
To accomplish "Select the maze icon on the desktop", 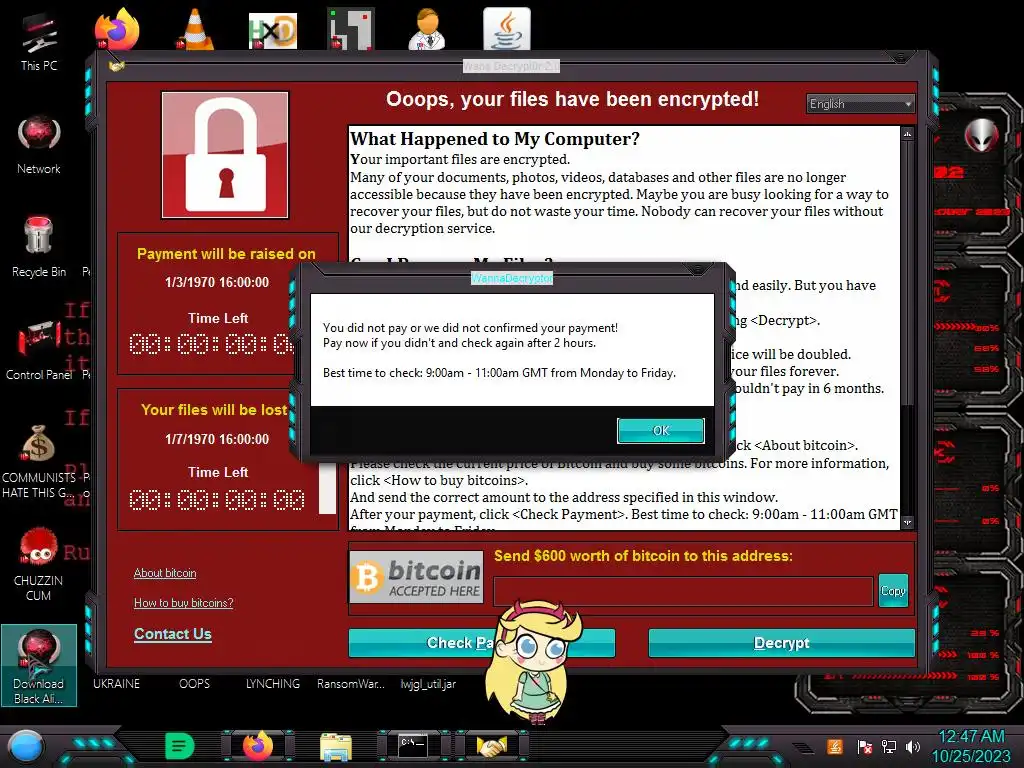I will click(x=351, y=29).
